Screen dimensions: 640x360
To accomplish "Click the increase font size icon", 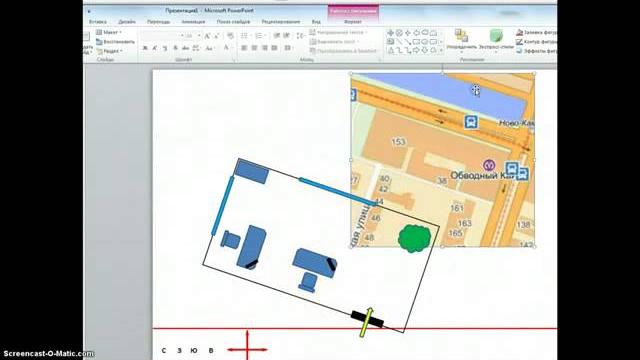I will click(x=207, y=36).
